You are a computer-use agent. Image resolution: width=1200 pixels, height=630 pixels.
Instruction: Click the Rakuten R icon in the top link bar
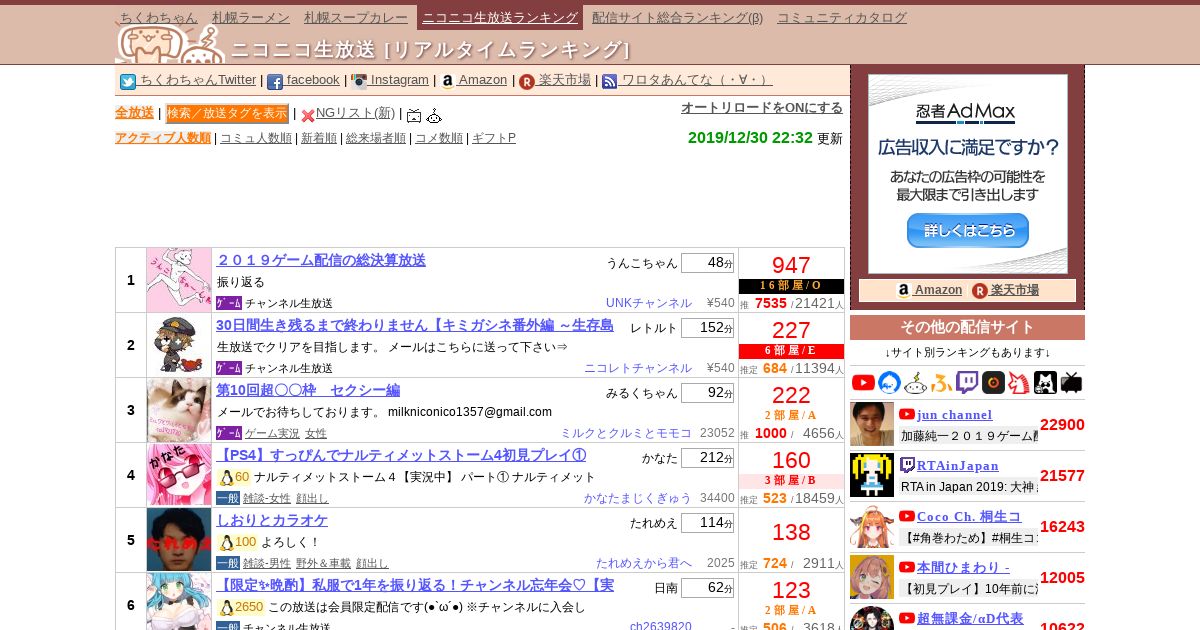(527, 82)
